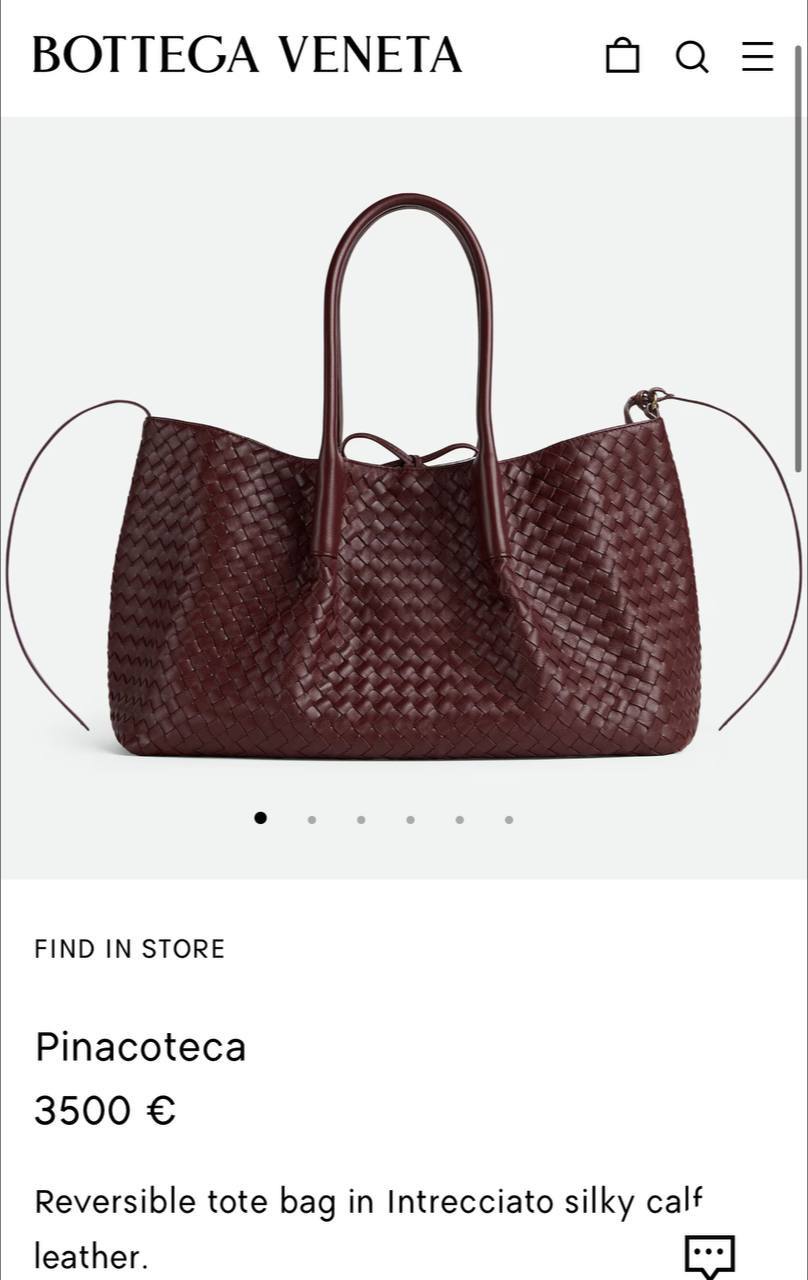
Task: Open the shopping bag cart icon
Action: click(622, 55)
